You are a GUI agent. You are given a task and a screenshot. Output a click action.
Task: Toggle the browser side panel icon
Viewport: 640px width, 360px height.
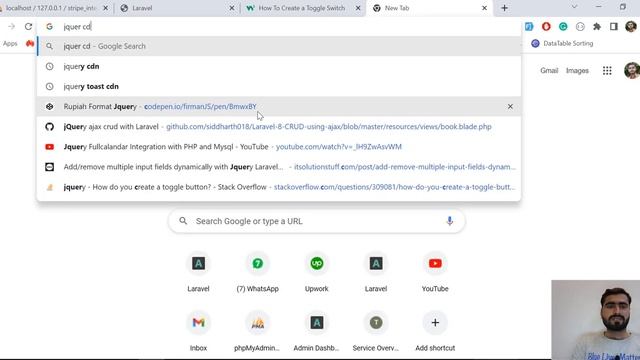coord(613,27)
